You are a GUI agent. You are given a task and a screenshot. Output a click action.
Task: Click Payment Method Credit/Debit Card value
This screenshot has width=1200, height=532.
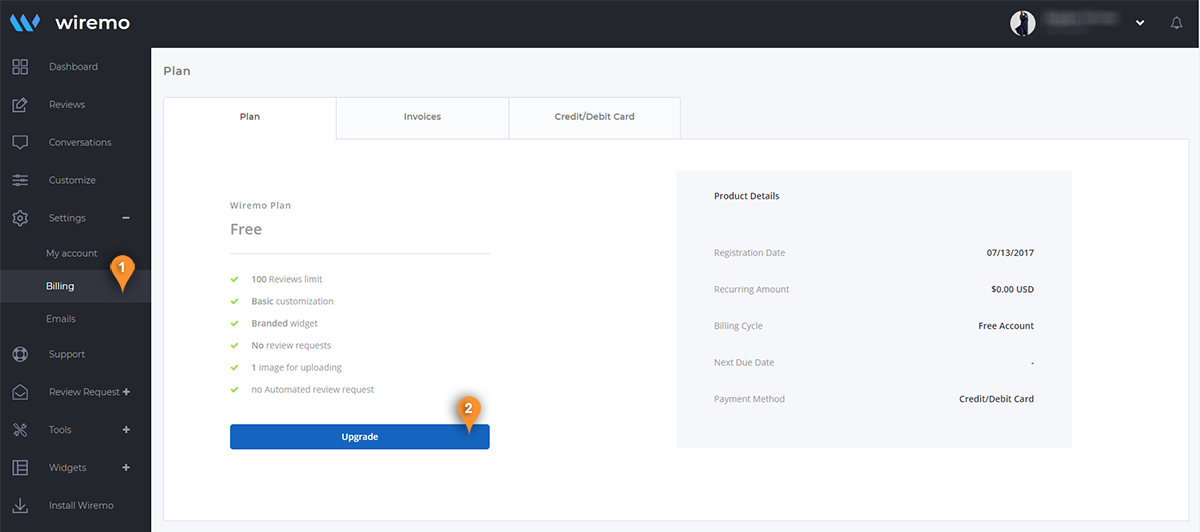click(x=996, y=399)
